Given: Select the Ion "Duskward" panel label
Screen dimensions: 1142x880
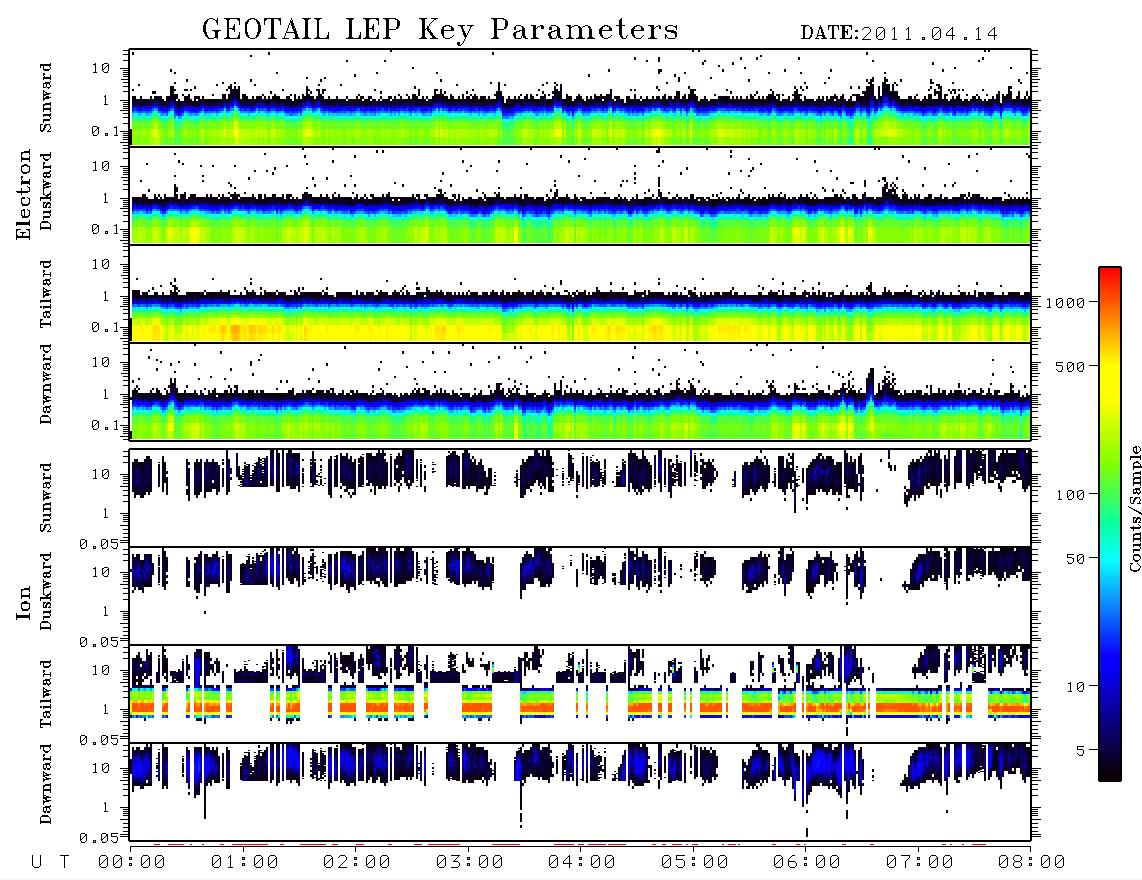Looking at the screenshot, I should [46, 592].
